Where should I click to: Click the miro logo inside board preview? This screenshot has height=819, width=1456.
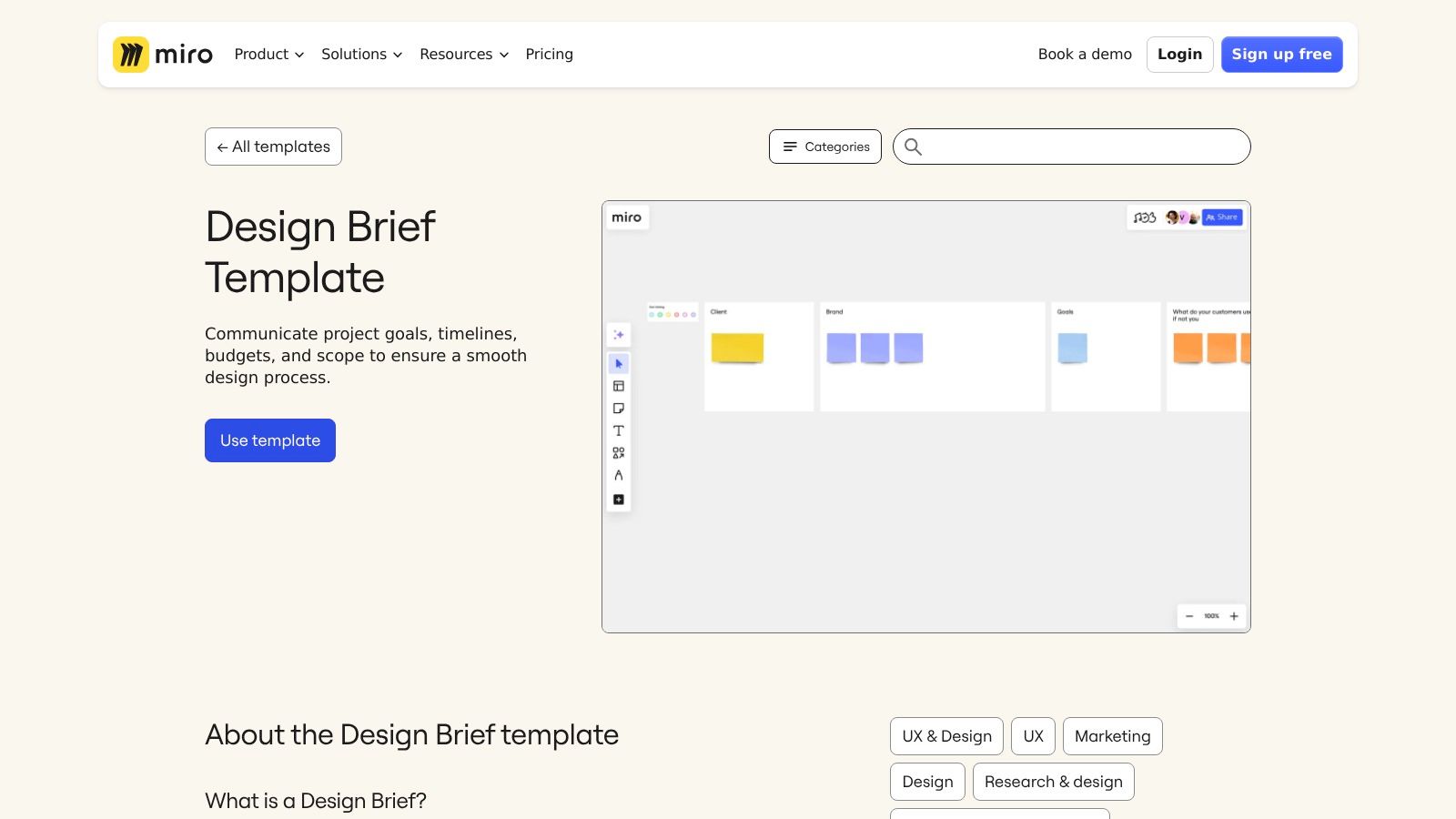tap(627, 217)
